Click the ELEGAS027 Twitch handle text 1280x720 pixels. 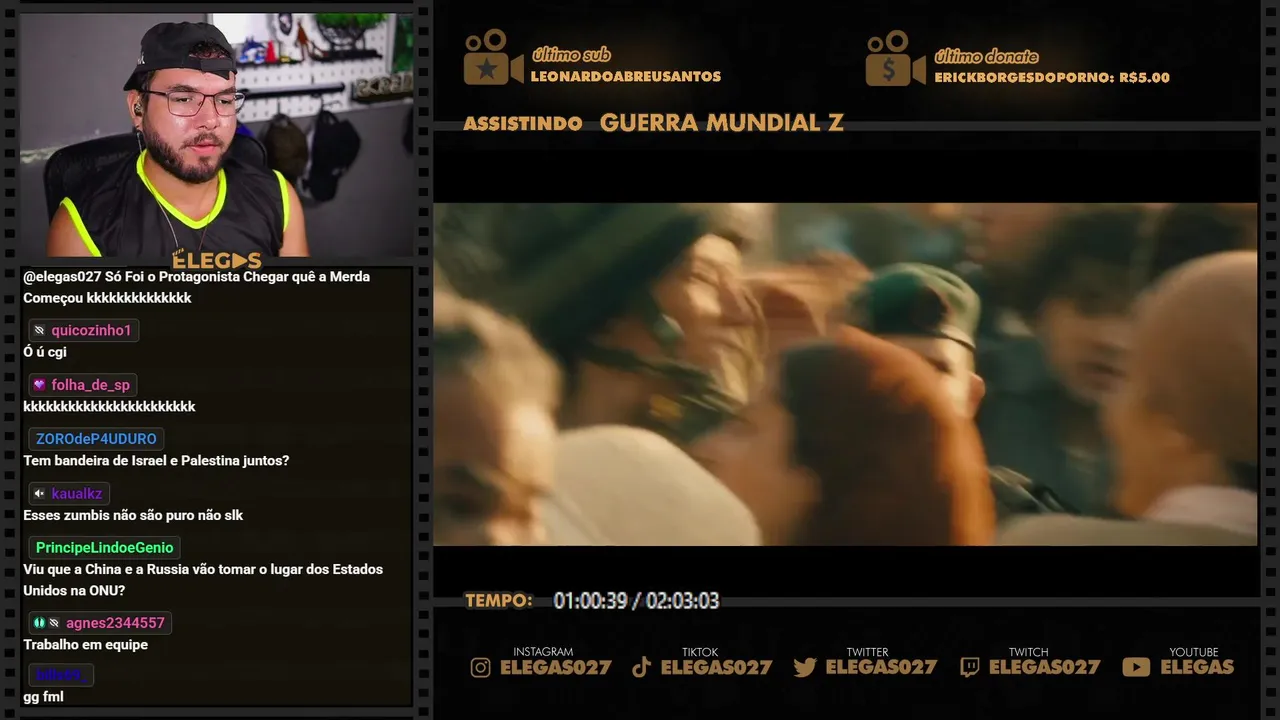1045,667
